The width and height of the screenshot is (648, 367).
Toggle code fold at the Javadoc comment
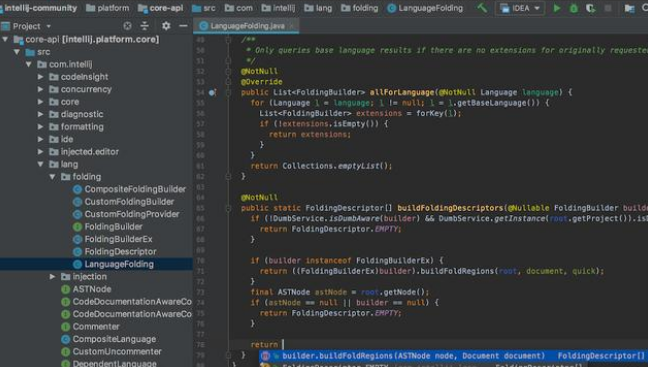tap(228, 40)
